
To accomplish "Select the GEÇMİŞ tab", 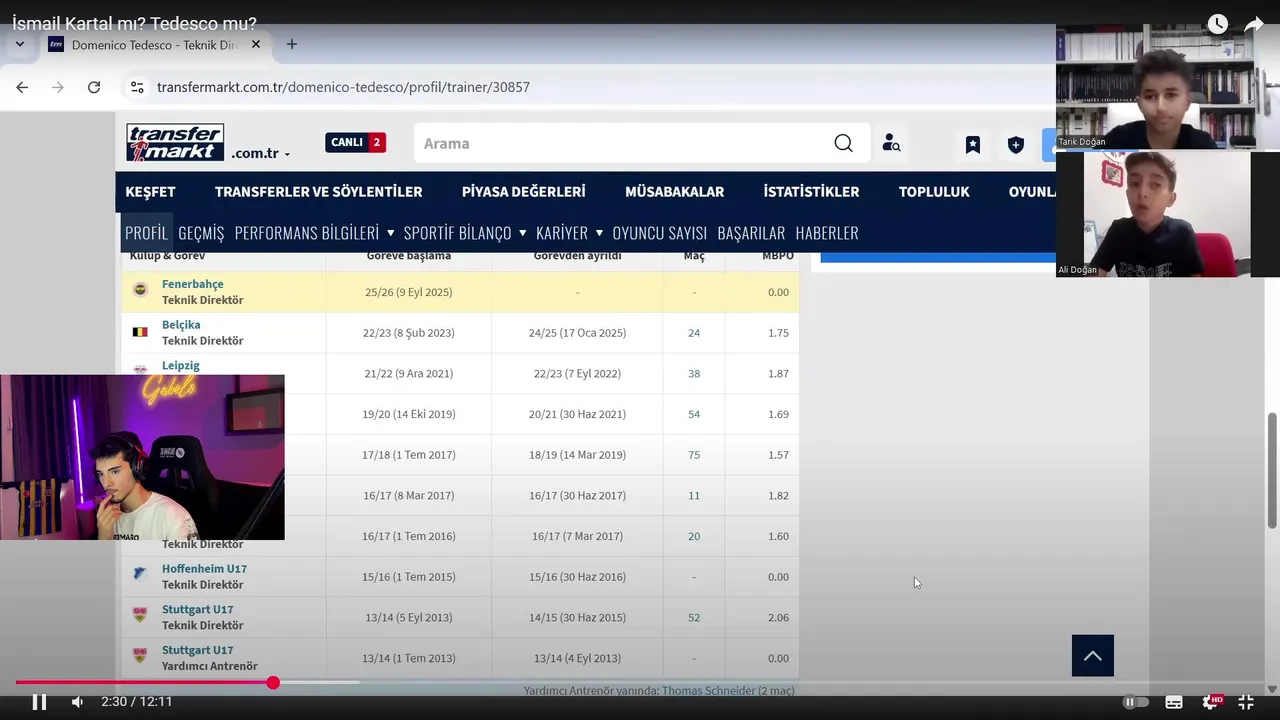I will click(x=201, y=232).
